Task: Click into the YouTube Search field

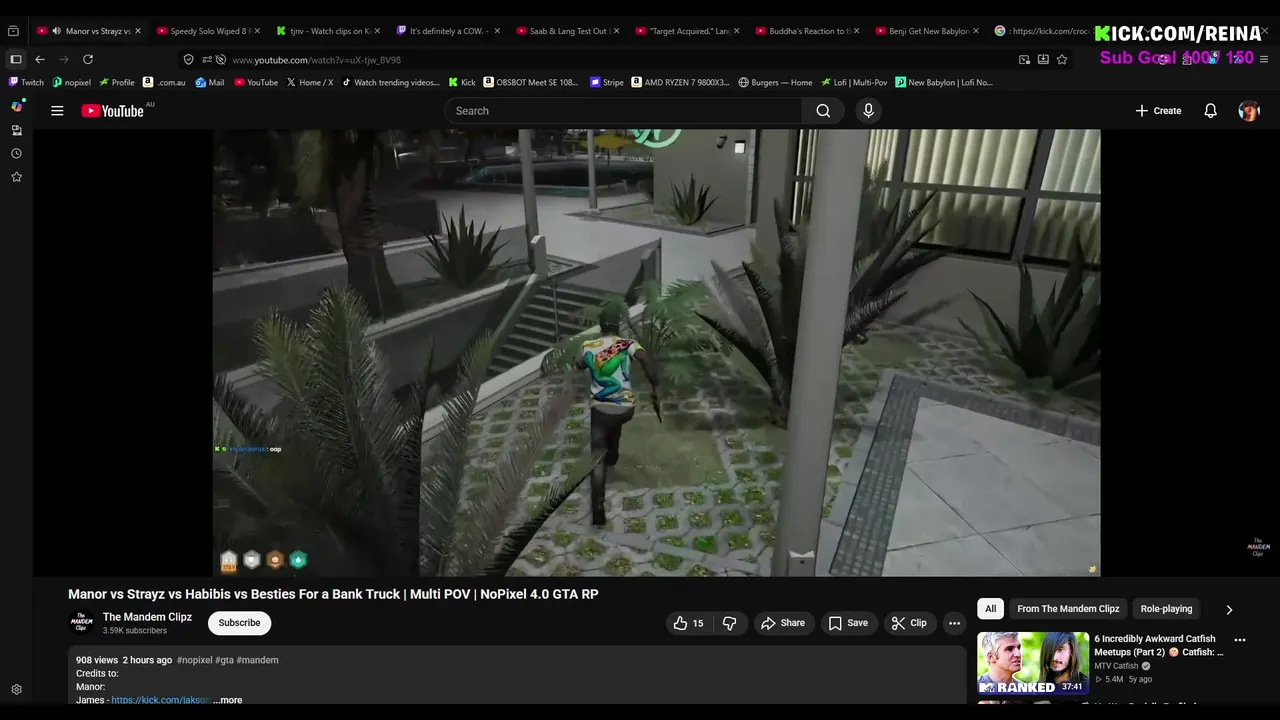Action: pyautogui.click(x=625, y=111)
